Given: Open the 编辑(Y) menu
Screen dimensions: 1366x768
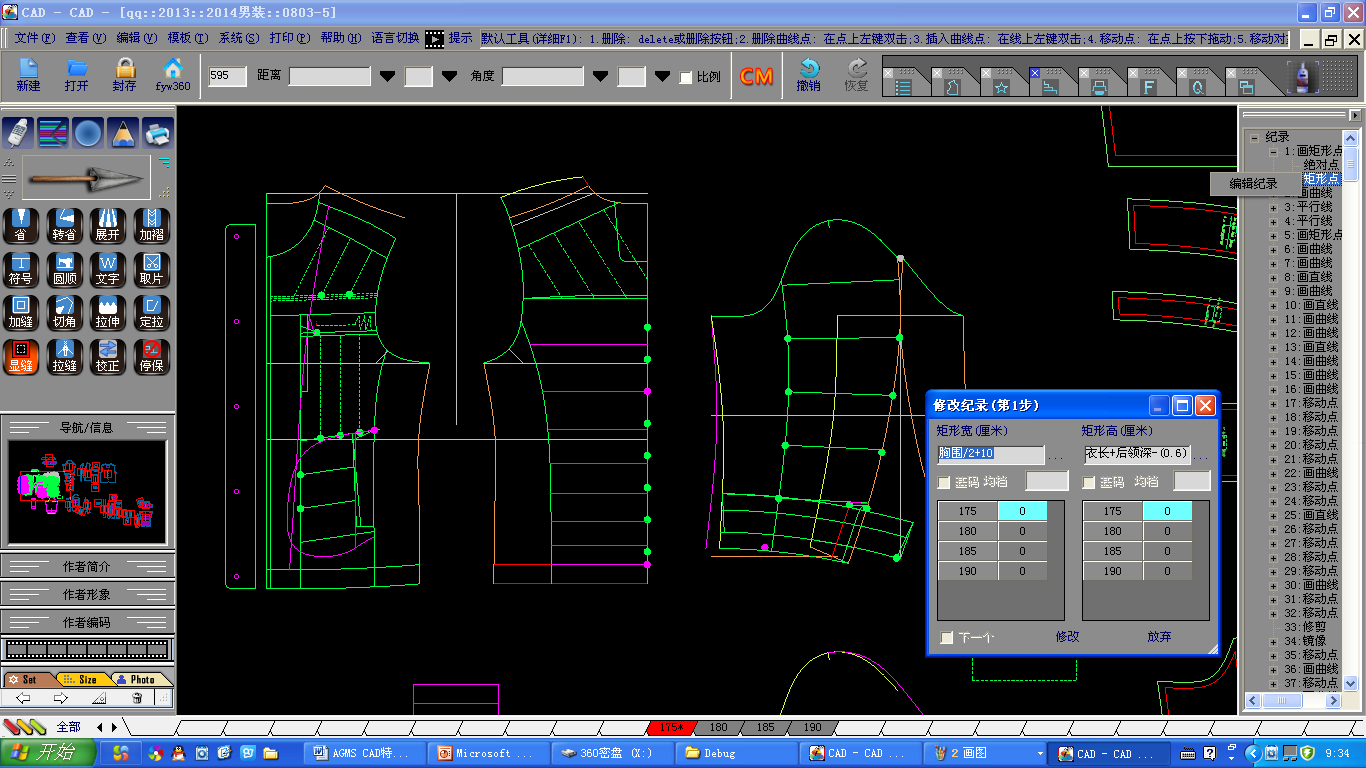Looking at the screenshot, I should [x=136, y=38].
